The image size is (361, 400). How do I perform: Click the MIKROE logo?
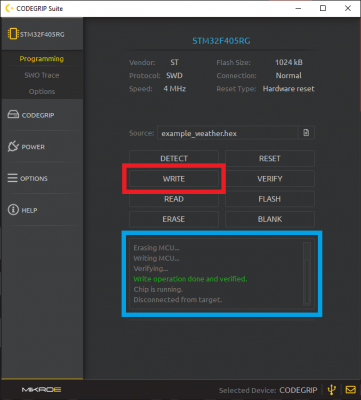tap(41, 389)
